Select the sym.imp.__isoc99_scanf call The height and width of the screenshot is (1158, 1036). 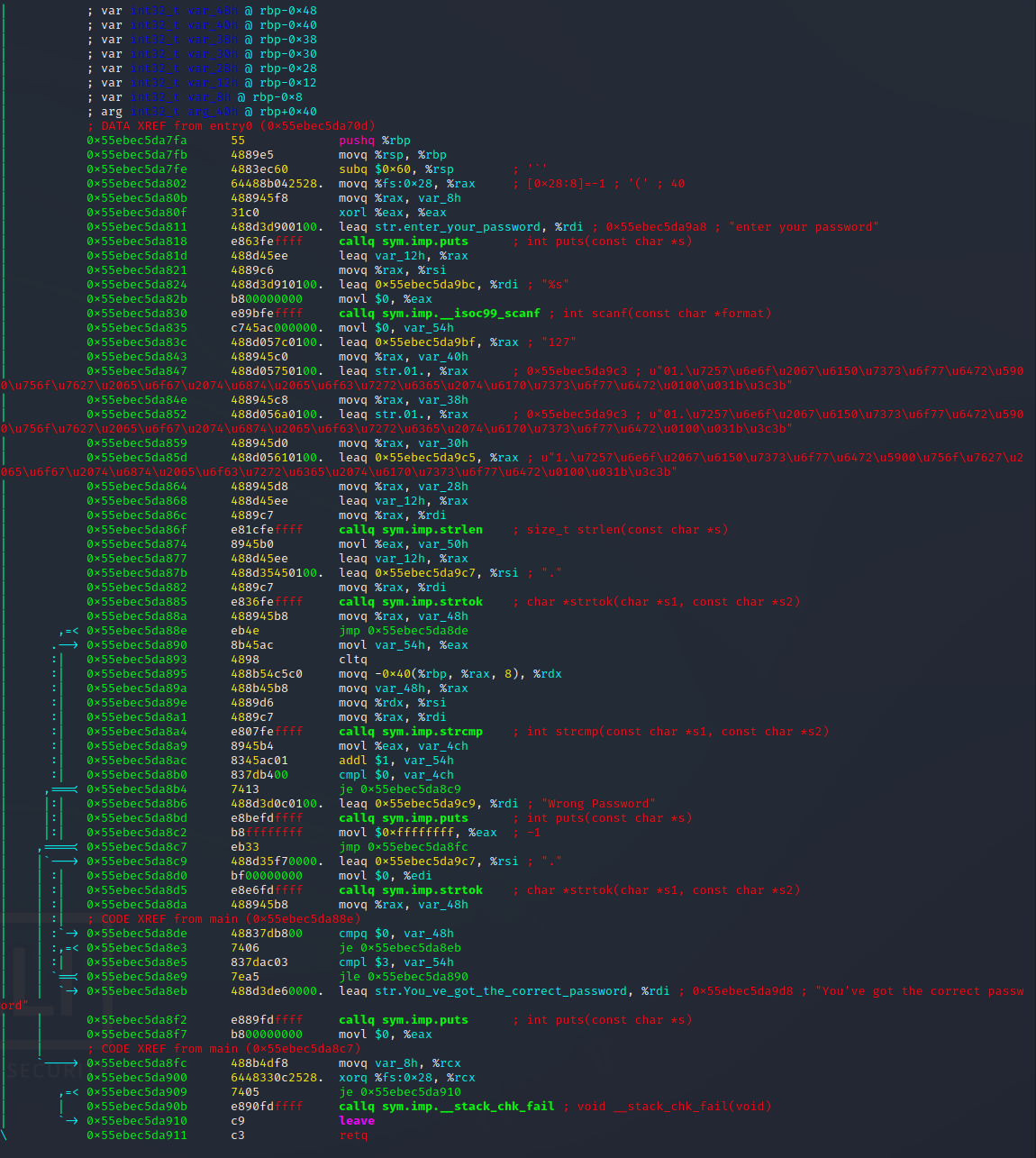coord(460,314)
